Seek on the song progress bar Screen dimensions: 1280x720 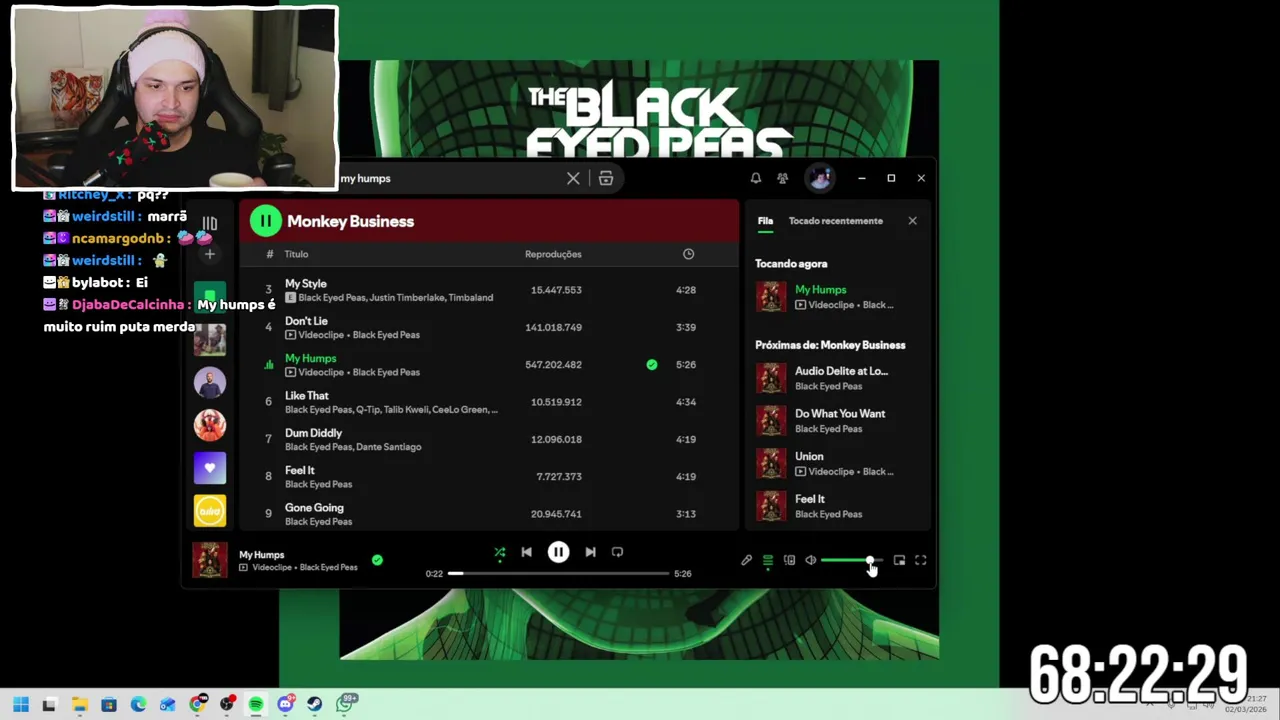pos(558,574)
